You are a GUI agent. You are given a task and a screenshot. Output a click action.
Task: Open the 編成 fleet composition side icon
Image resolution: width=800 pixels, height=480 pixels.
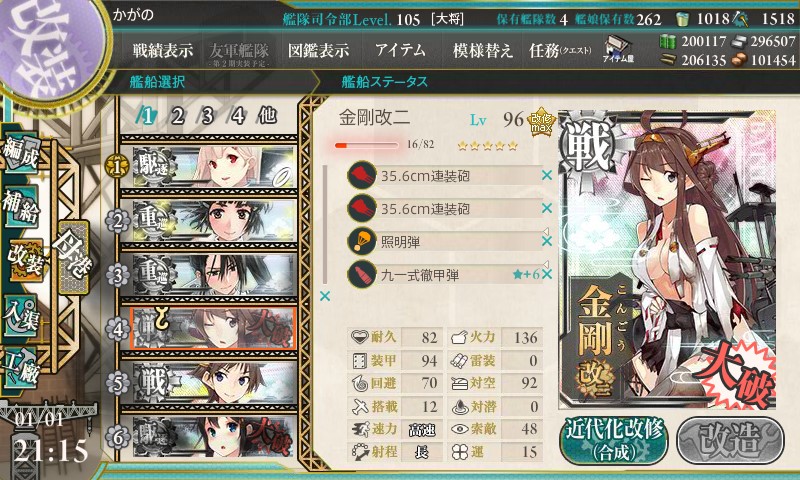[21, 153]
